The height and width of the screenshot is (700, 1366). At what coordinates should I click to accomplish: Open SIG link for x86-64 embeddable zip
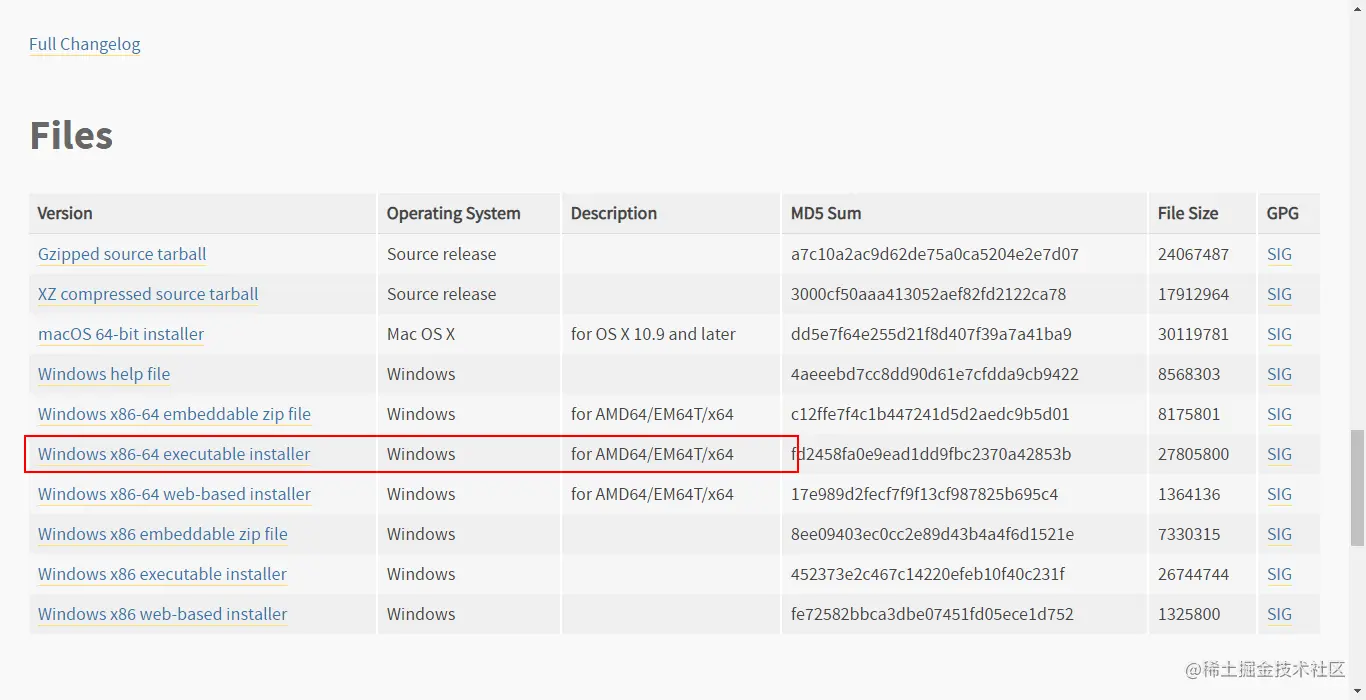coord(1279,414)
